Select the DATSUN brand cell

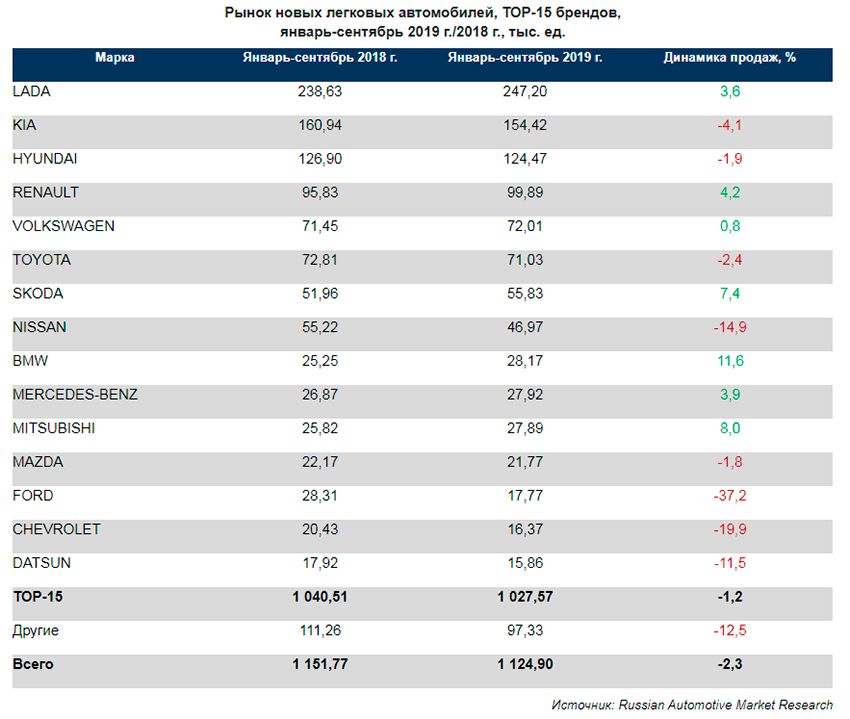pos(42,562)
